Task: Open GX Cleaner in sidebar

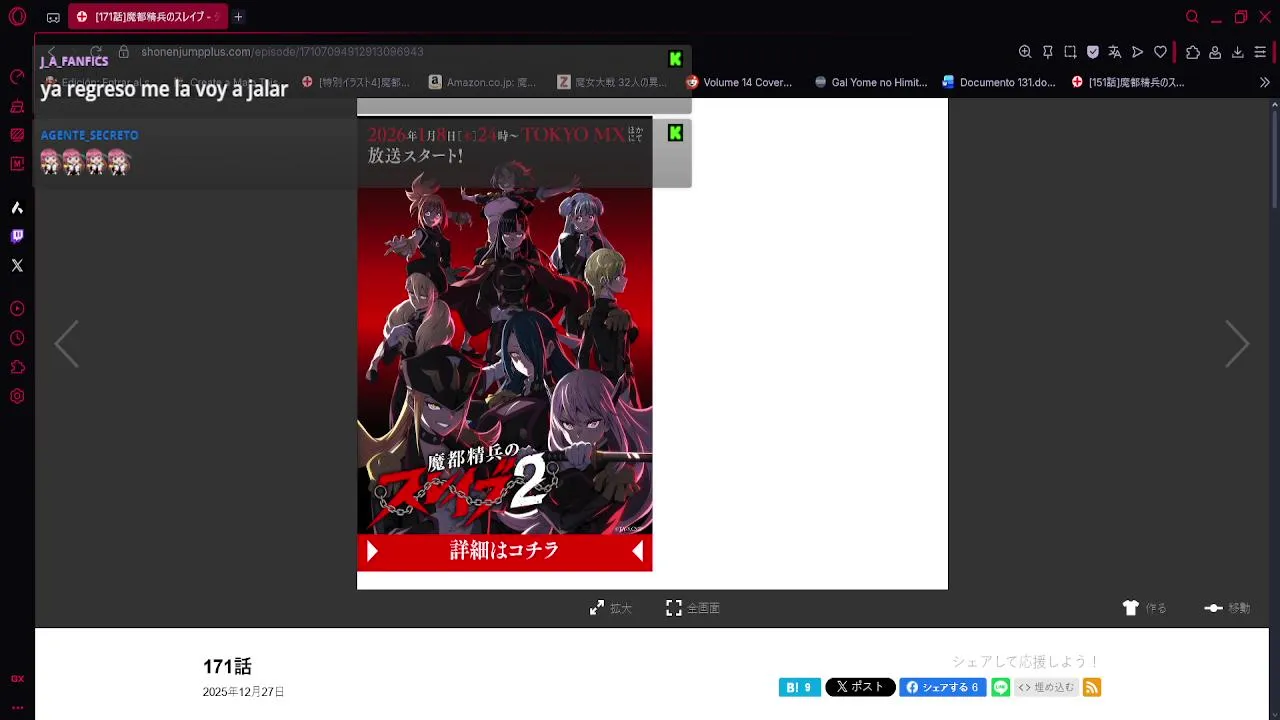Action: [17, 106]
